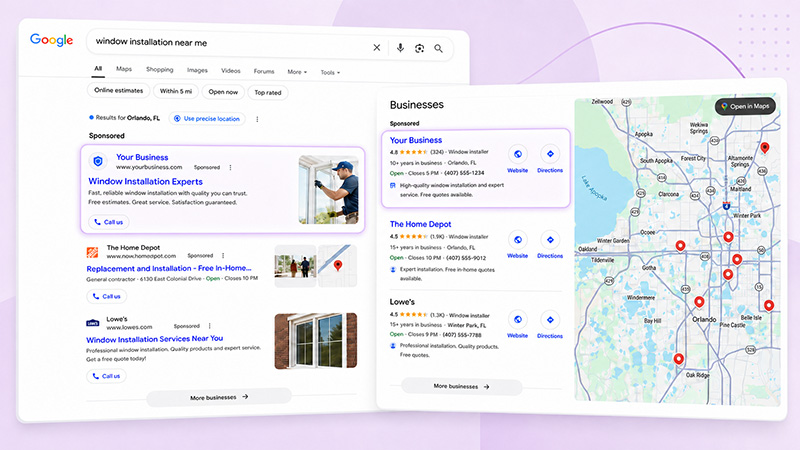
Task: Click the www.yourbusiness.com URL text
Action: click(x=149, y=167)
